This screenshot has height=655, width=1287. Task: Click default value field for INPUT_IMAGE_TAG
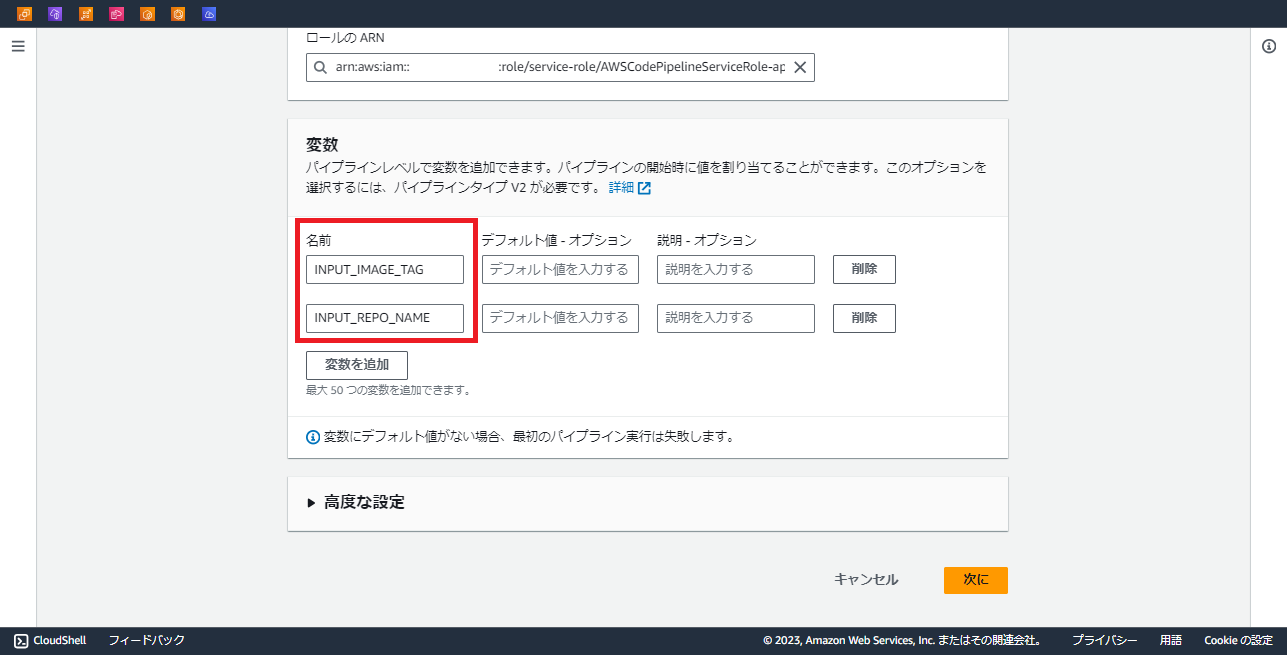560,269
